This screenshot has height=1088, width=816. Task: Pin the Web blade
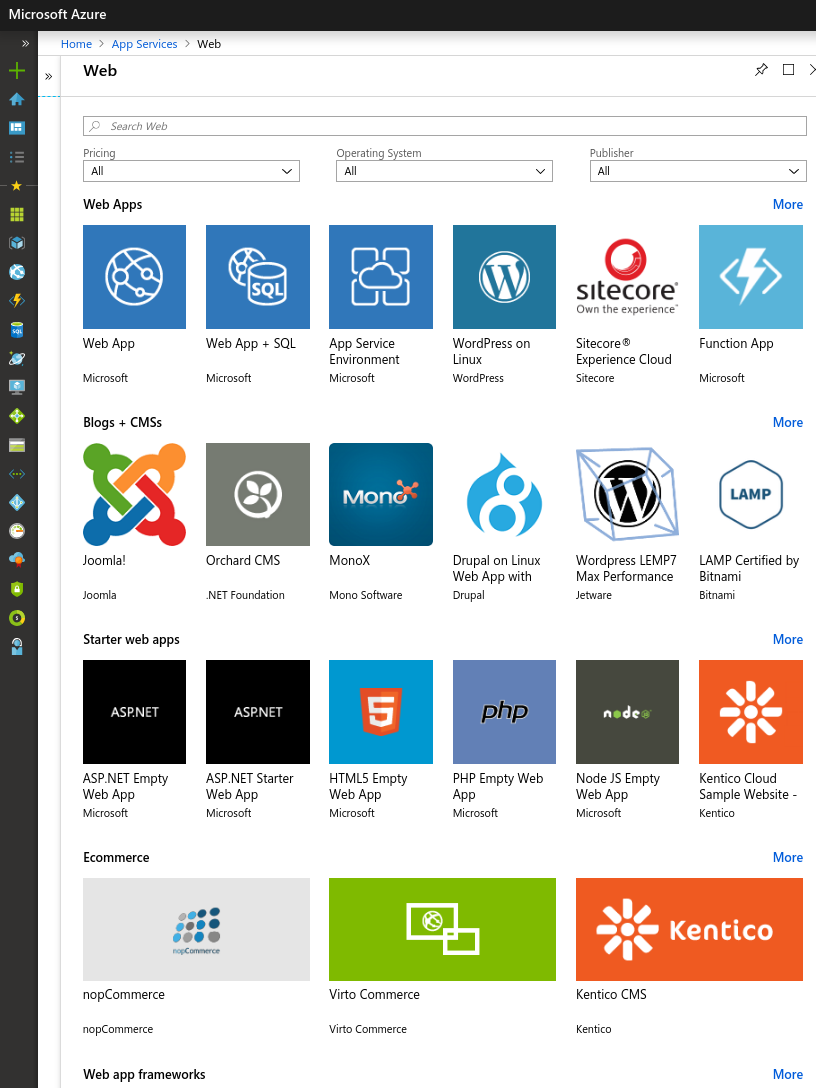[x=761, y=69]
